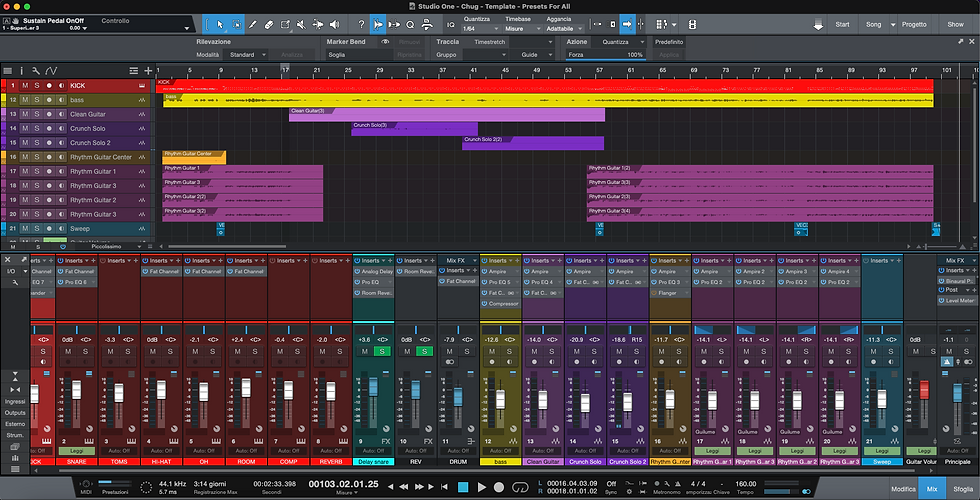Open the Quantizza 1/64 dropdown

(x=481, y=29)
